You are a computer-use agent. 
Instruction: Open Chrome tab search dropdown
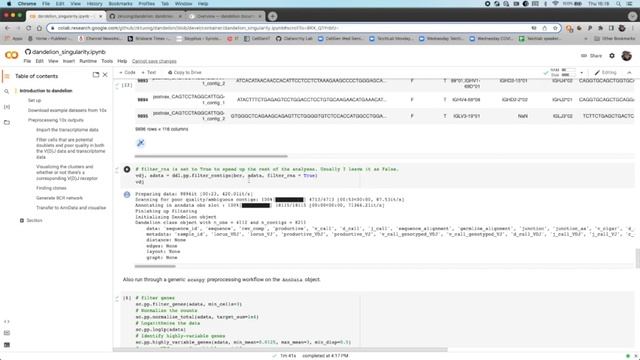coord(633,16)
